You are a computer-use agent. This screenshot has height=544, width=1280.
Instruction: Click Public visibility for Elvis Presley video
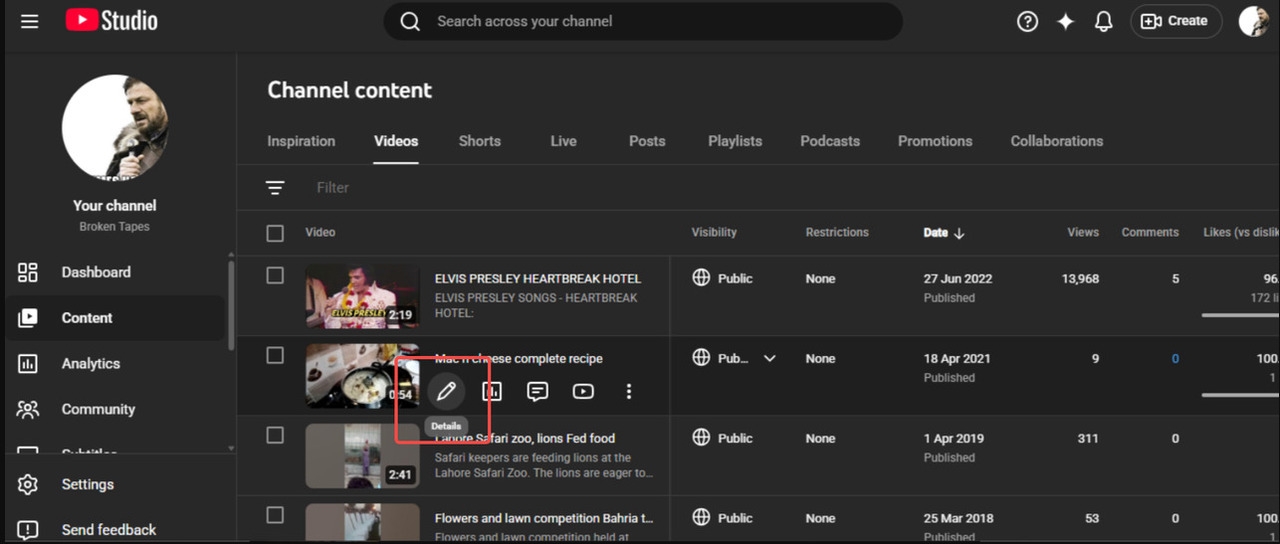point(722,279)
